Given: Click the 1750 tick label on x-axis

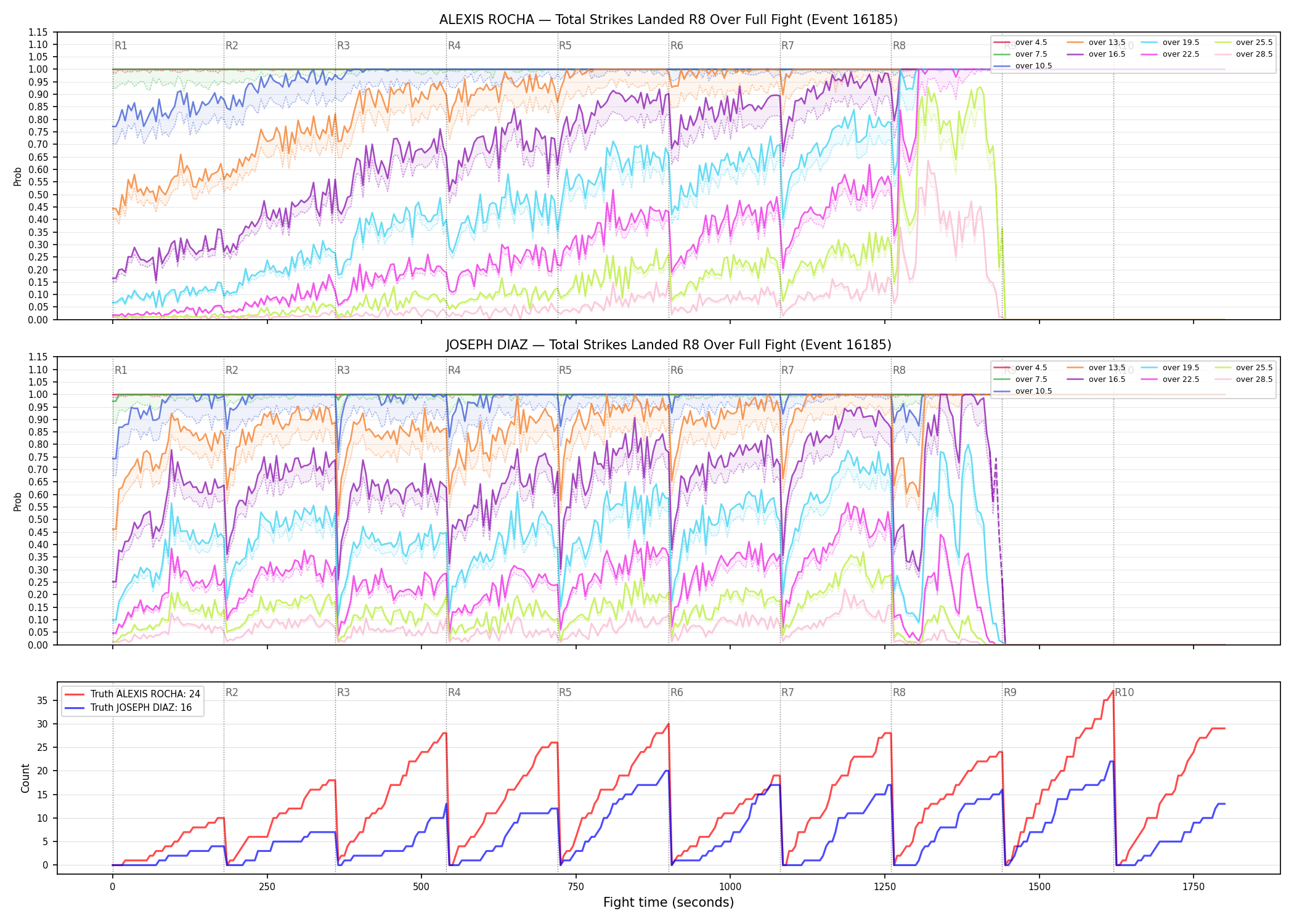Looking at the screenshot, I should (x=1194, y=886).
